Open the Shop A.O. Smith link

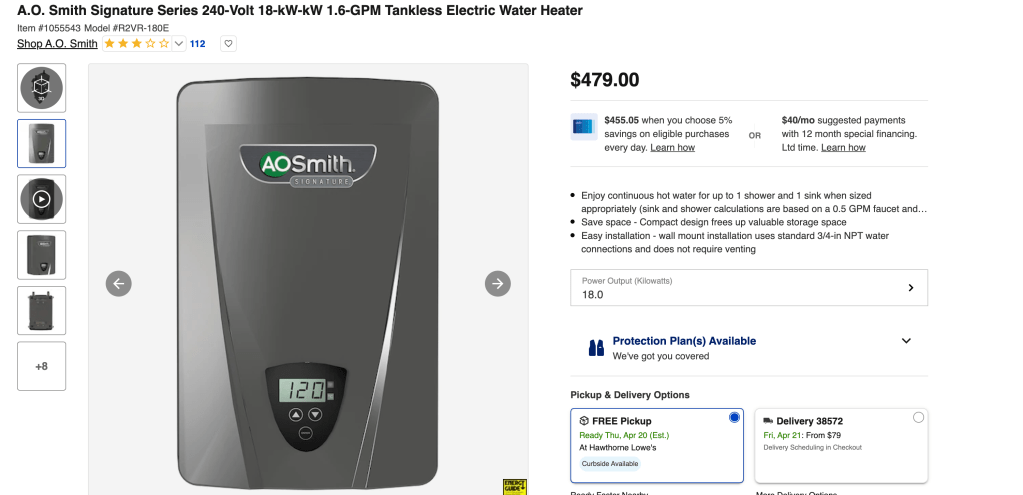pyautogui.click(x=57, y=44)
